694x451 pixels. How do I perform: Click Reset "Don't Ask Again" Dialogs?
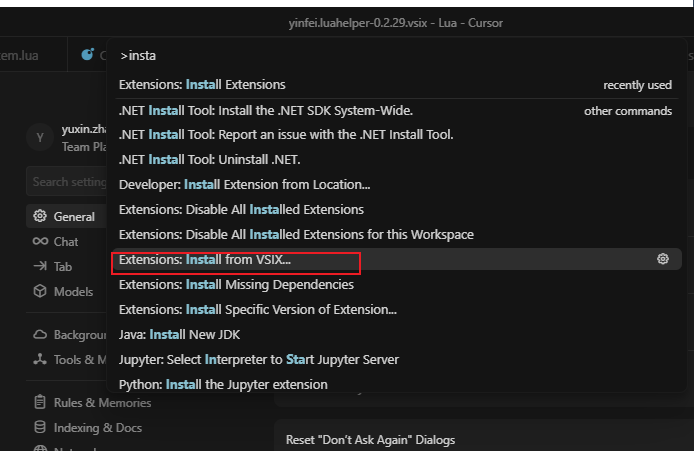pos(370,440)
